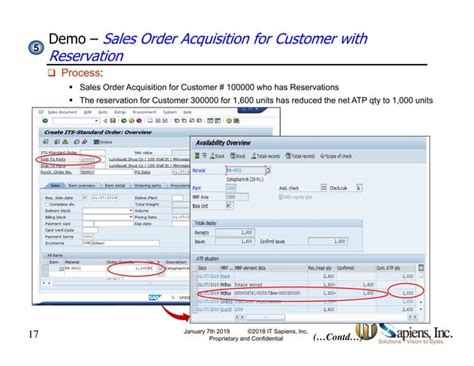Click the Orders button in the application toolbar
Viewport: 474px width, 366px height.
(x=103, y=142)
